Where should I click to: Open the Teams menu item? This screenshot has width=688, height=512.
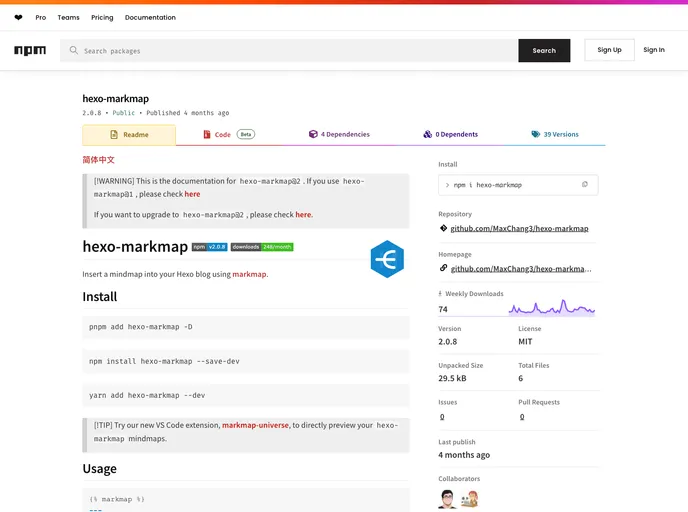pos(68,18)
